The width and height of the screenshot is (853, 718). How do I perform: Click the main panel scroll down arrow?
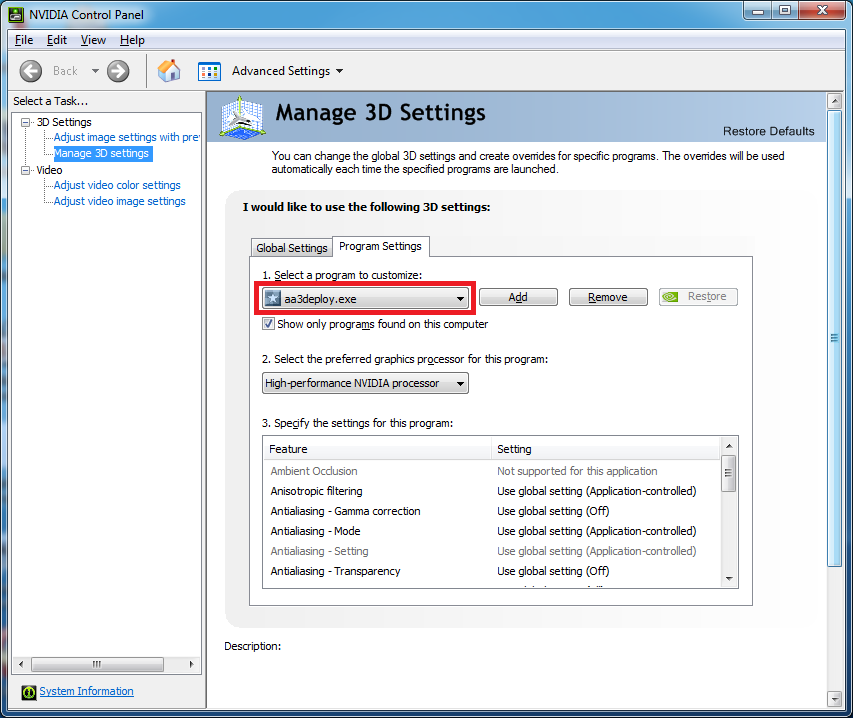click(x=834, y=698)
